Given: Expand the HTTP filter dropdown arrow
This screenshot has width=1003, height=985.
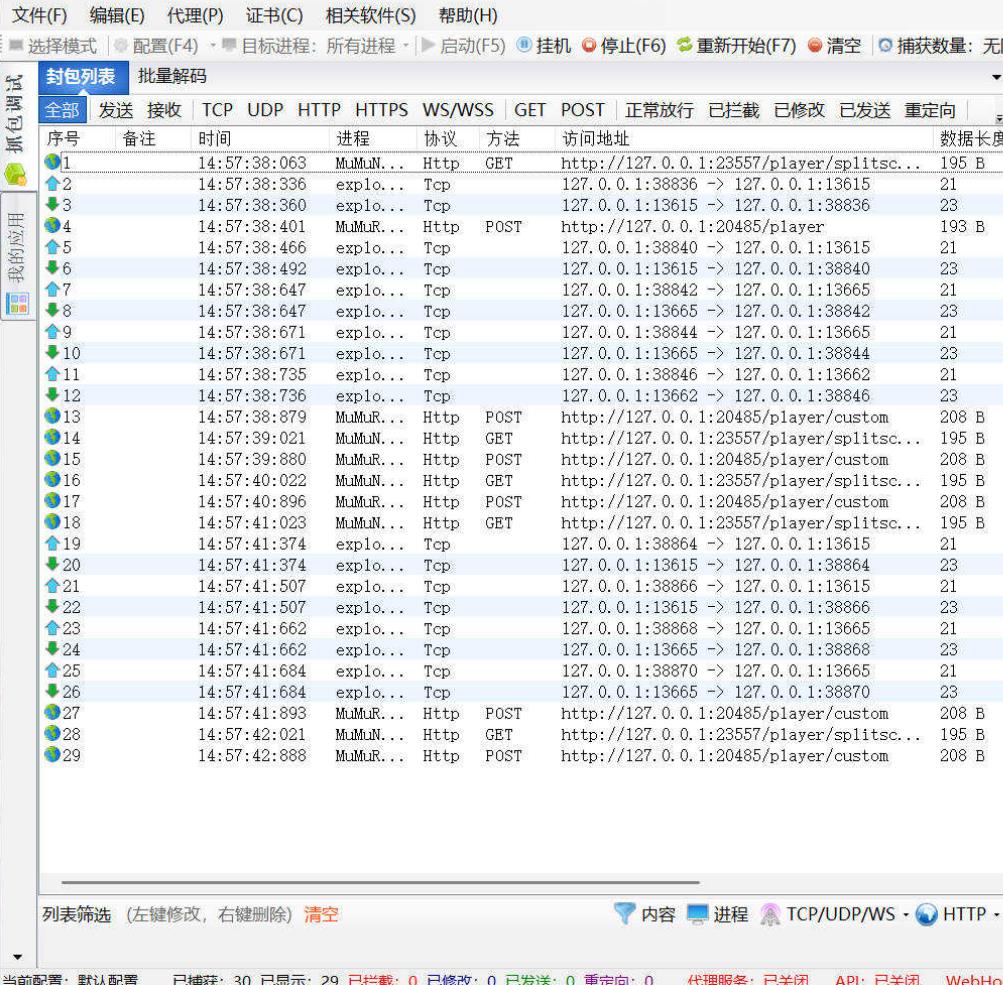Looking at the screenshot, I should coord(996,915).
